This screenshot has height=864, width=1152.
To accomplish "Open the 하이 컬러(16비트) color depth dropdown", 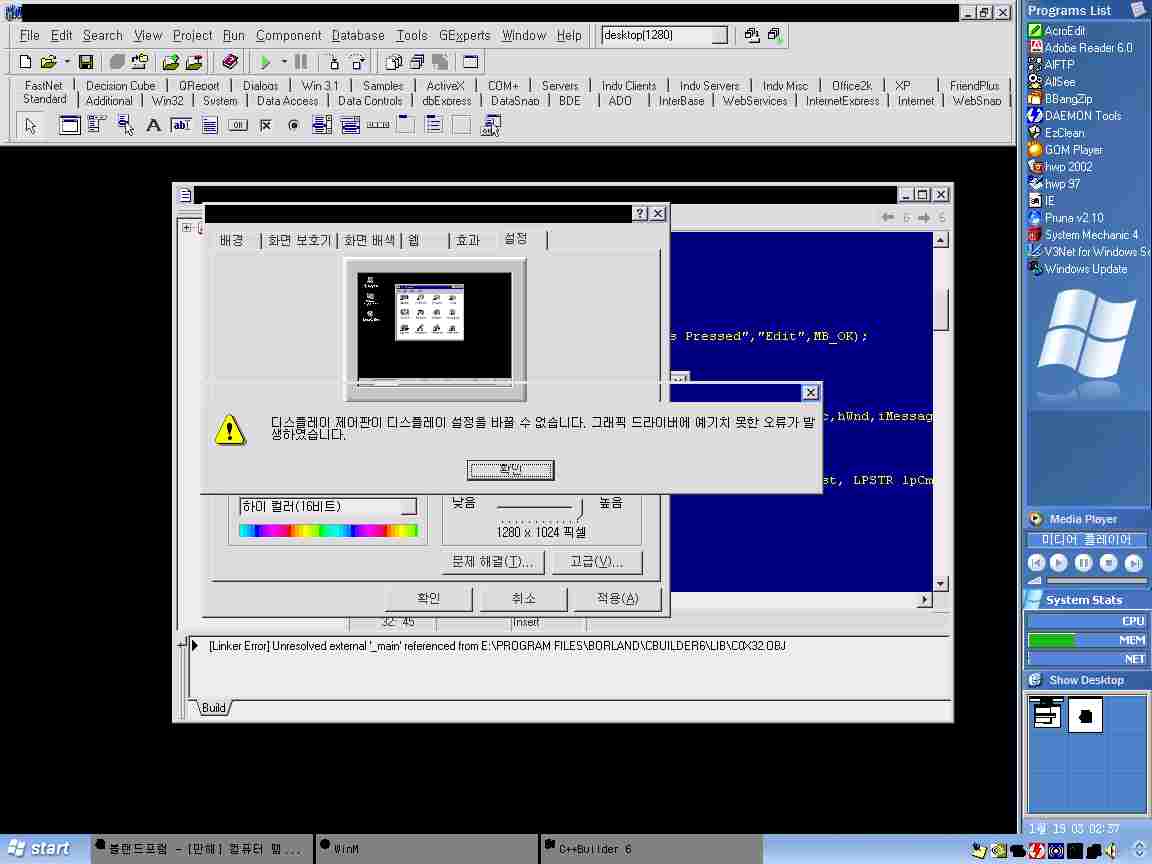I will (x=408, y=507).
